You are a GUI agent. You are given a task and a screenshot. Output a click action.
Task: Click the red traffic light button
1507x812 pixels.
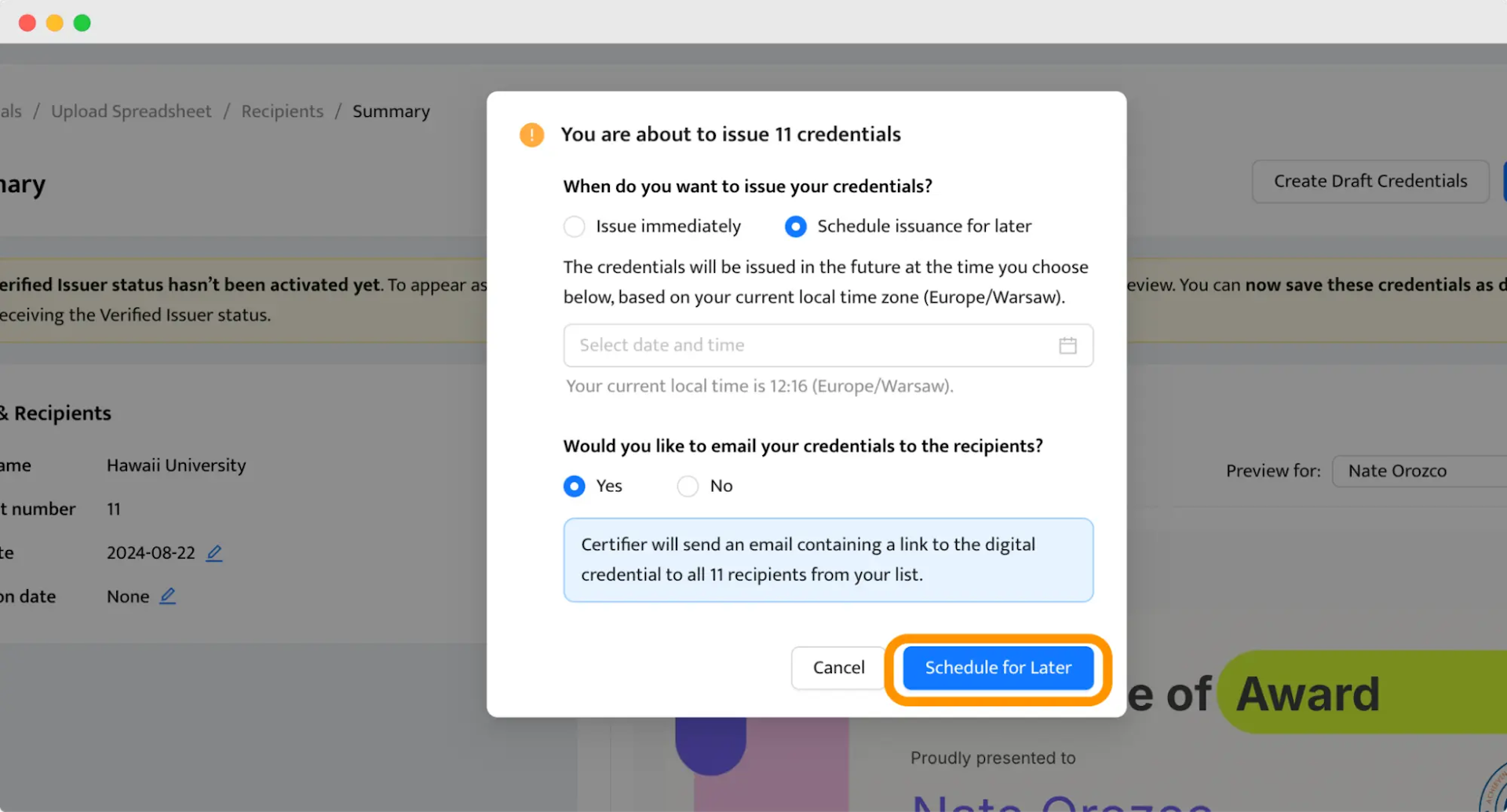pyautogui.click(x=27, y=23)
